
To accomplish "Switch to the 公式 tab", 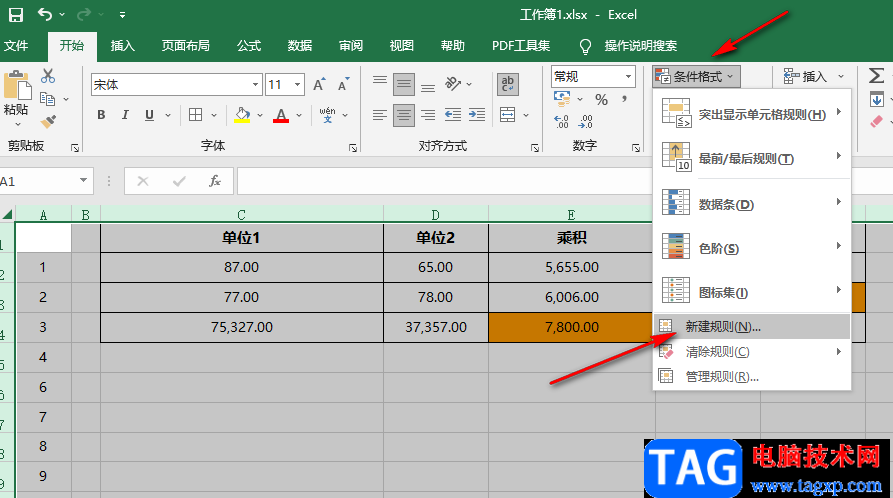I will coord(249,46).
